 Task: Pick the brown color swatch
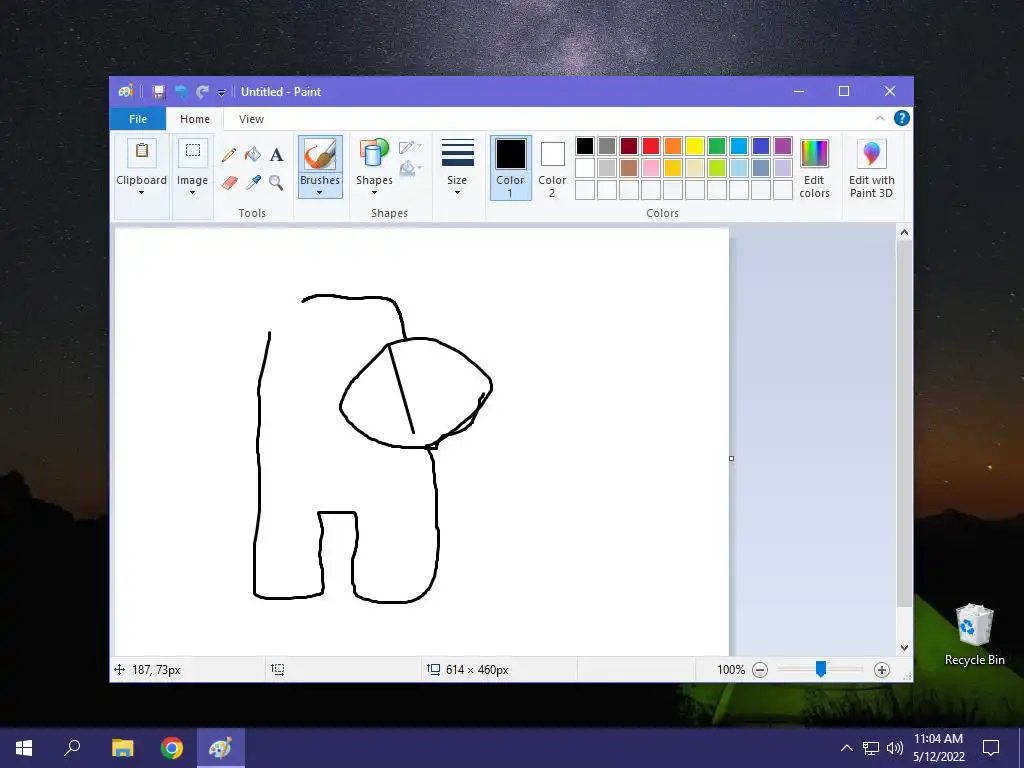pos(629,168)
